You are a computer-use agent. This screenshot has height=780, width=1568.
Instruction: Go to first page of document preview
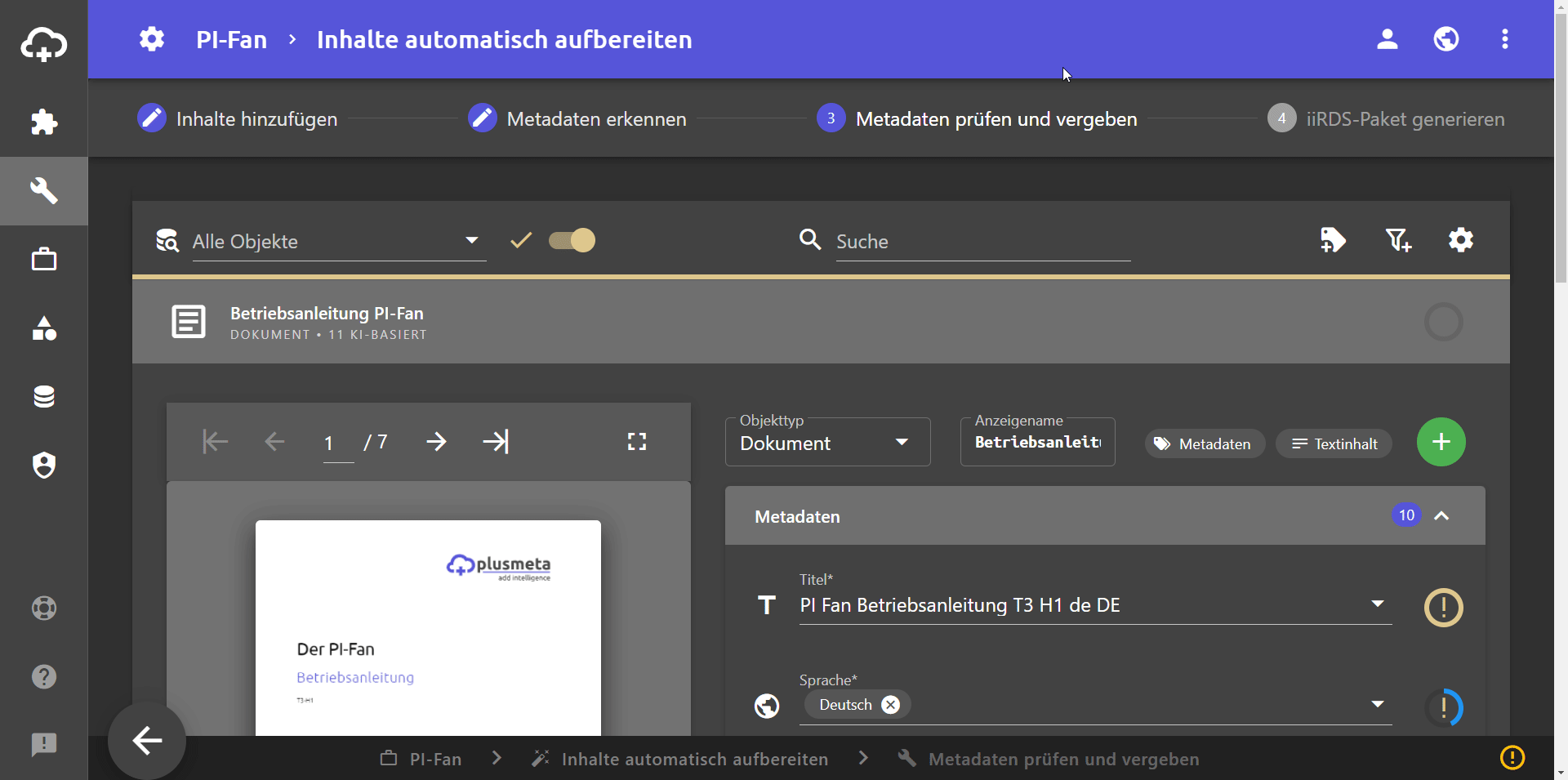point(216,442)
